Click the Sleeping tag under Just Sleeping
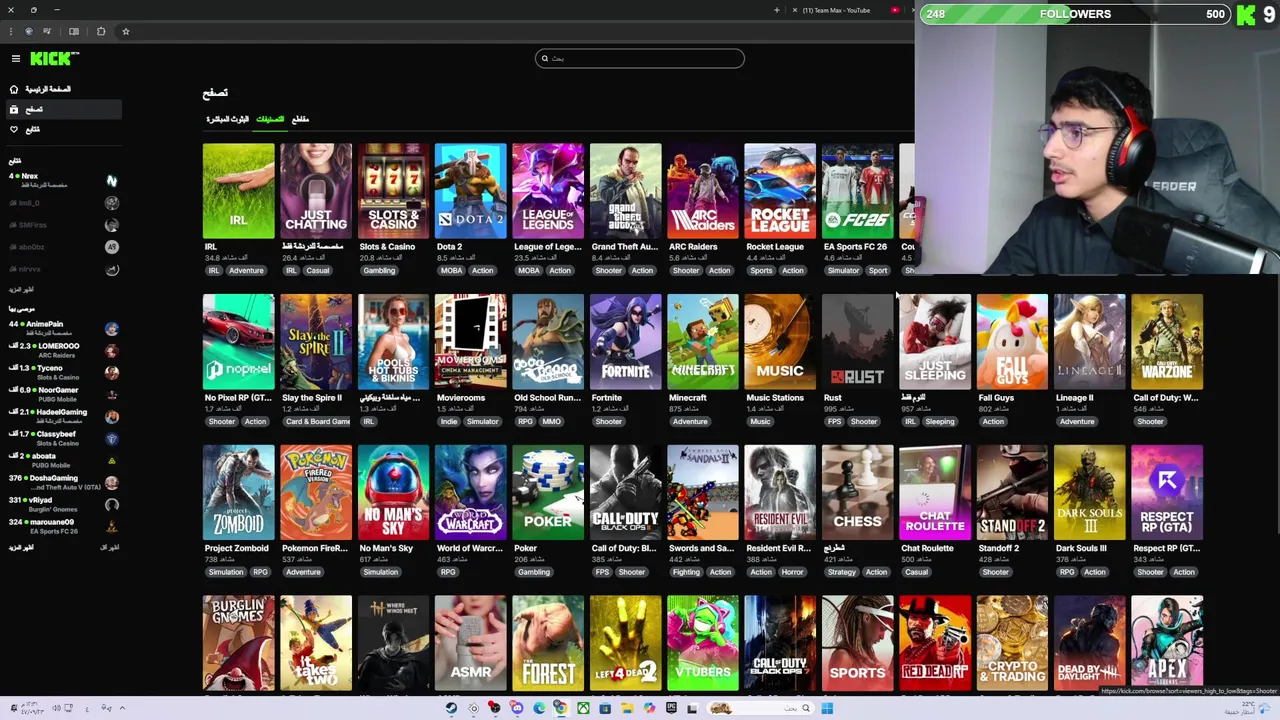The image size is (1280, 720). (940, 422)
